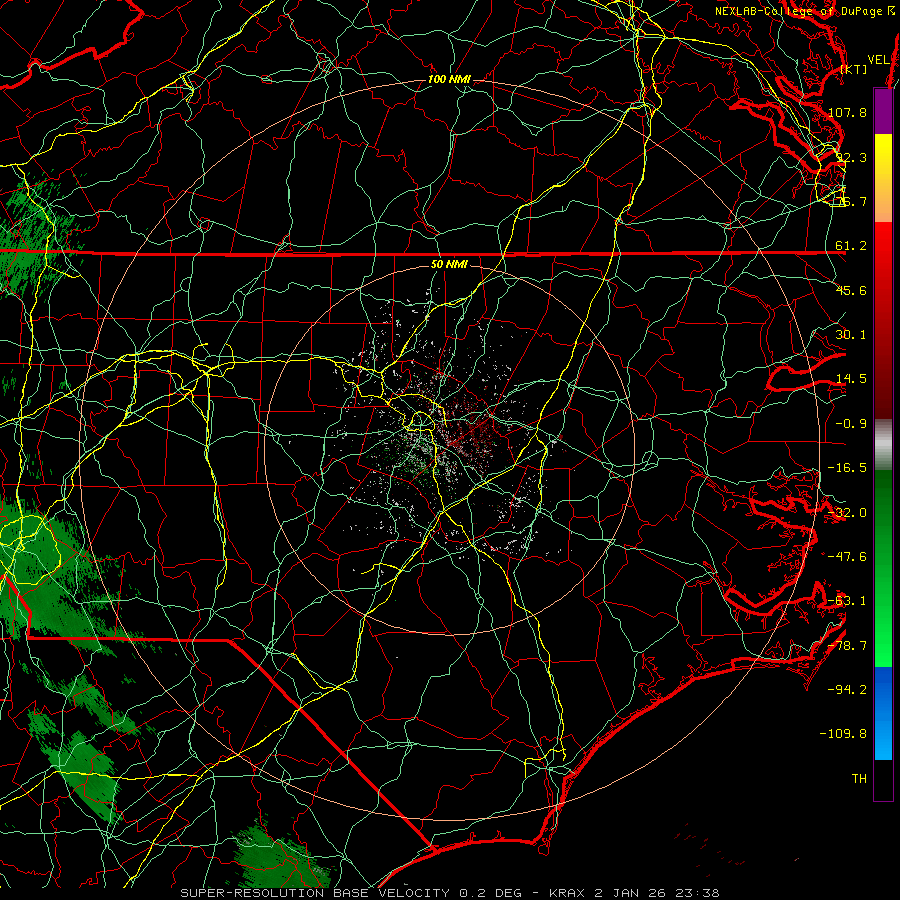Click the SUPER-RESOLUTION BASE VELOCITY caption
This screenshot has height=900, width=900.
(315, 893)
